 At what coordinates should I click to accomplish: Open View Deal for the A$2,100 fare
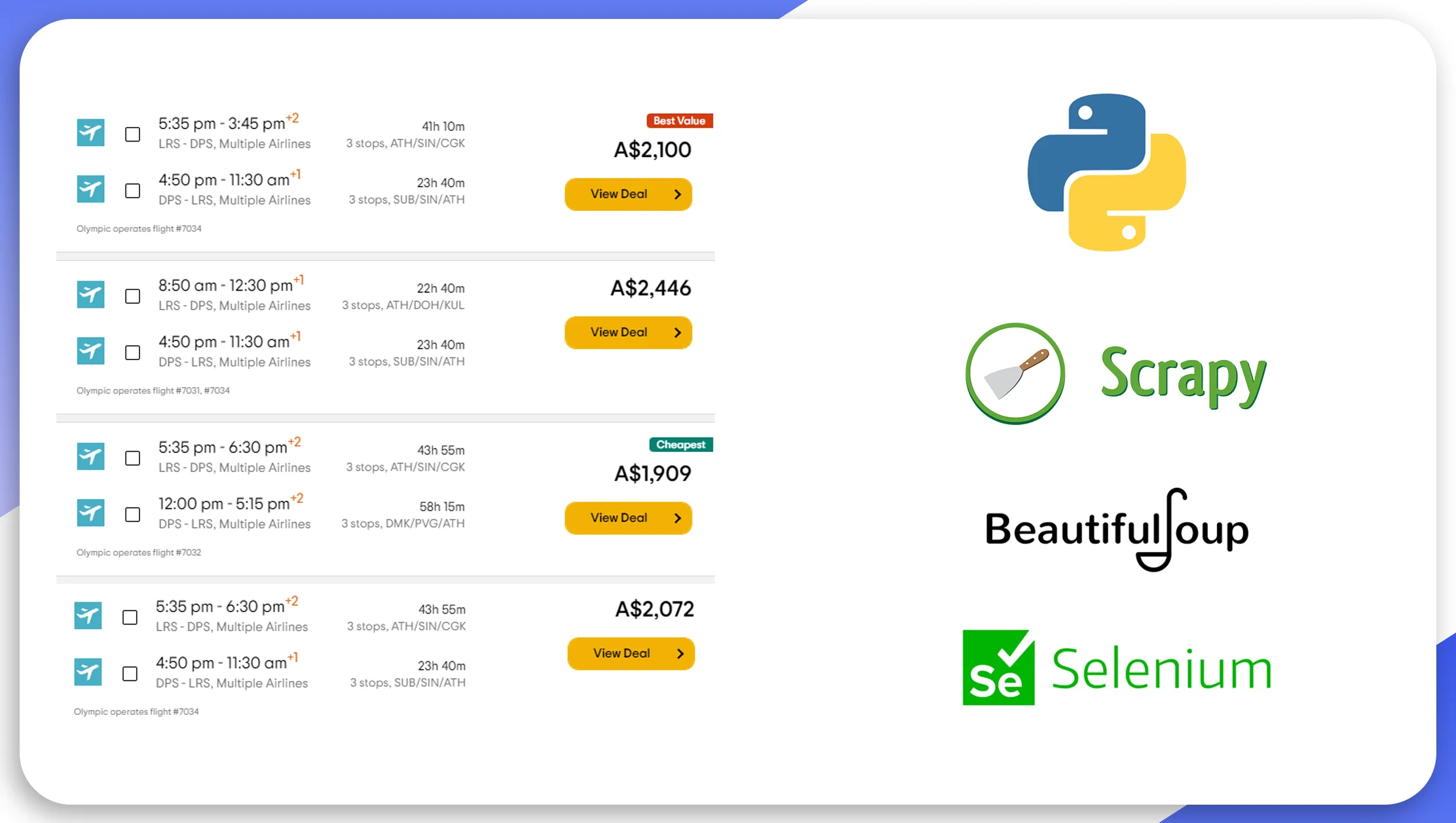tap(628, 194)
